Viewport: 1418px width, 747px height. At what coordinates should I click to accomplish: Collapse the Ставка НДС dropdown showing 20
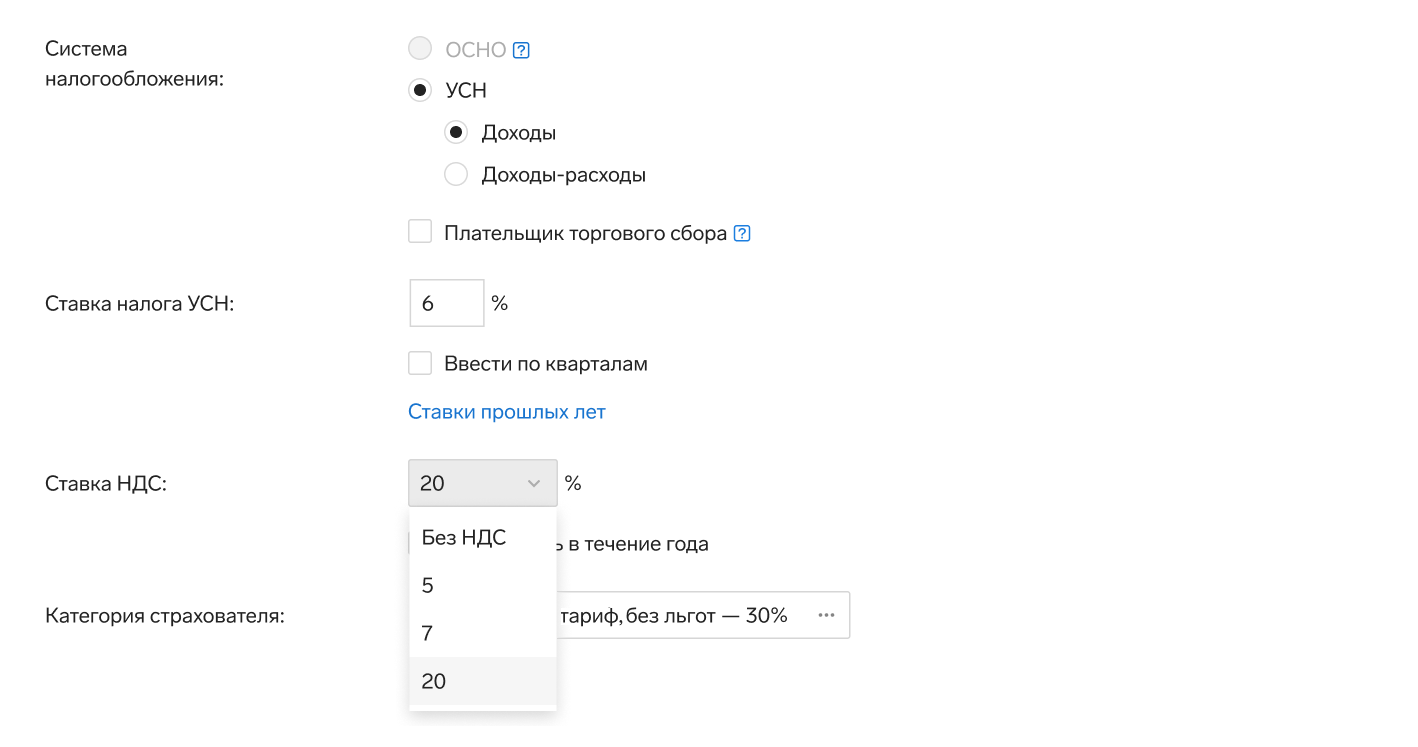tap(483, 483)
